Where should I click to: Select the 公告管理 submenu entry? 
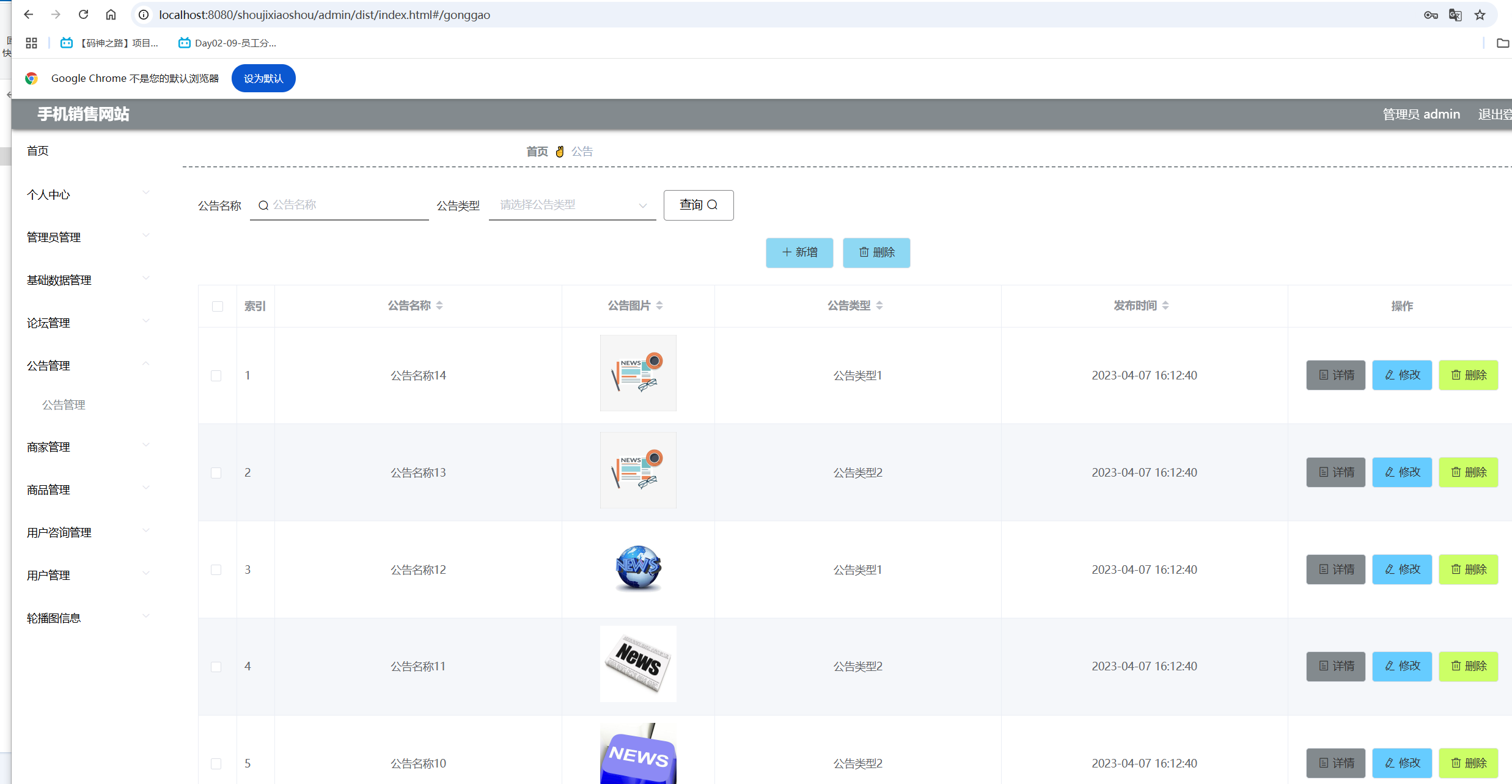coord(64,405)
